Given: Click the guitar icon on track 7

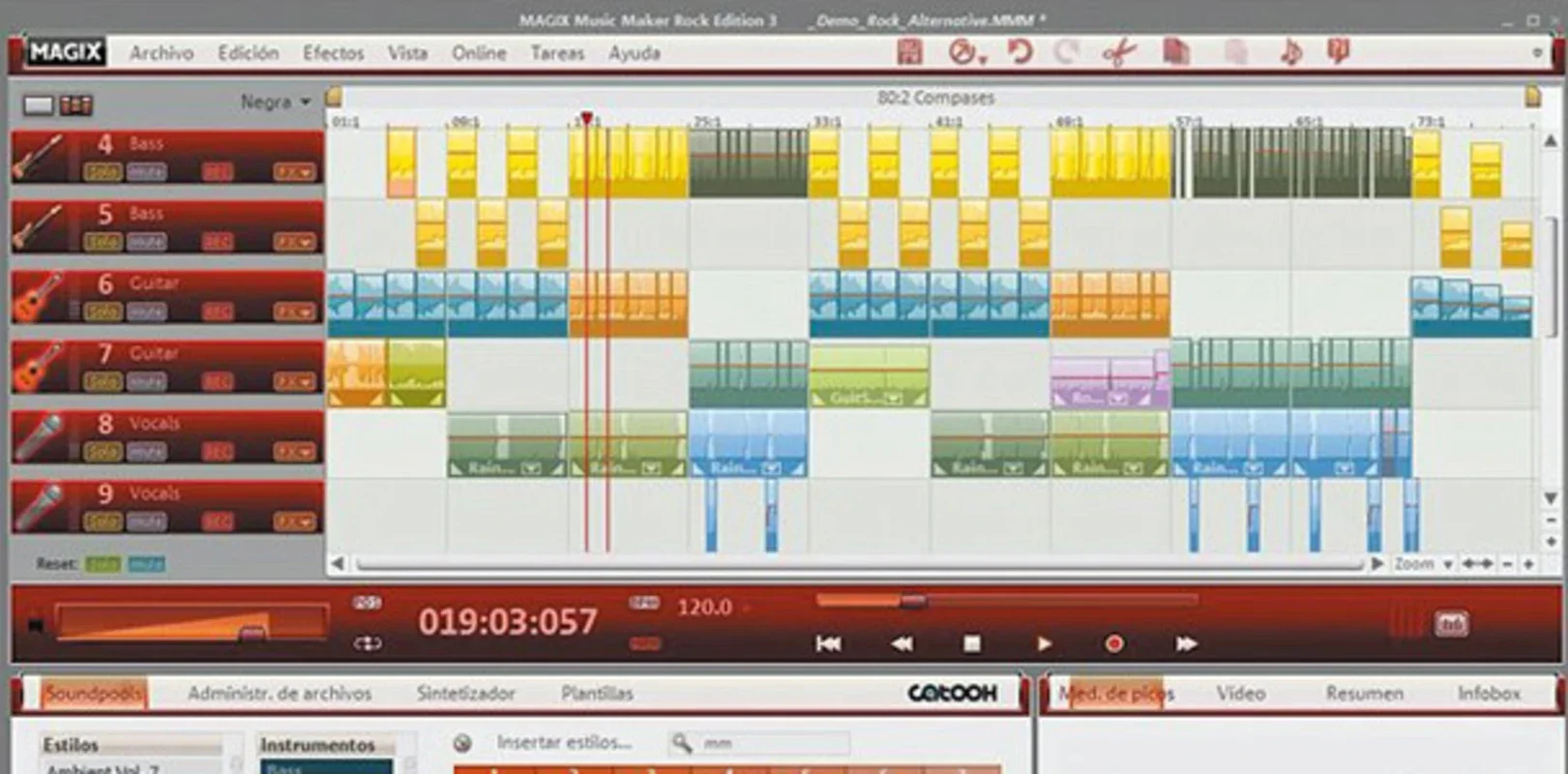Looking at the screenshot, I should (39, 368).
